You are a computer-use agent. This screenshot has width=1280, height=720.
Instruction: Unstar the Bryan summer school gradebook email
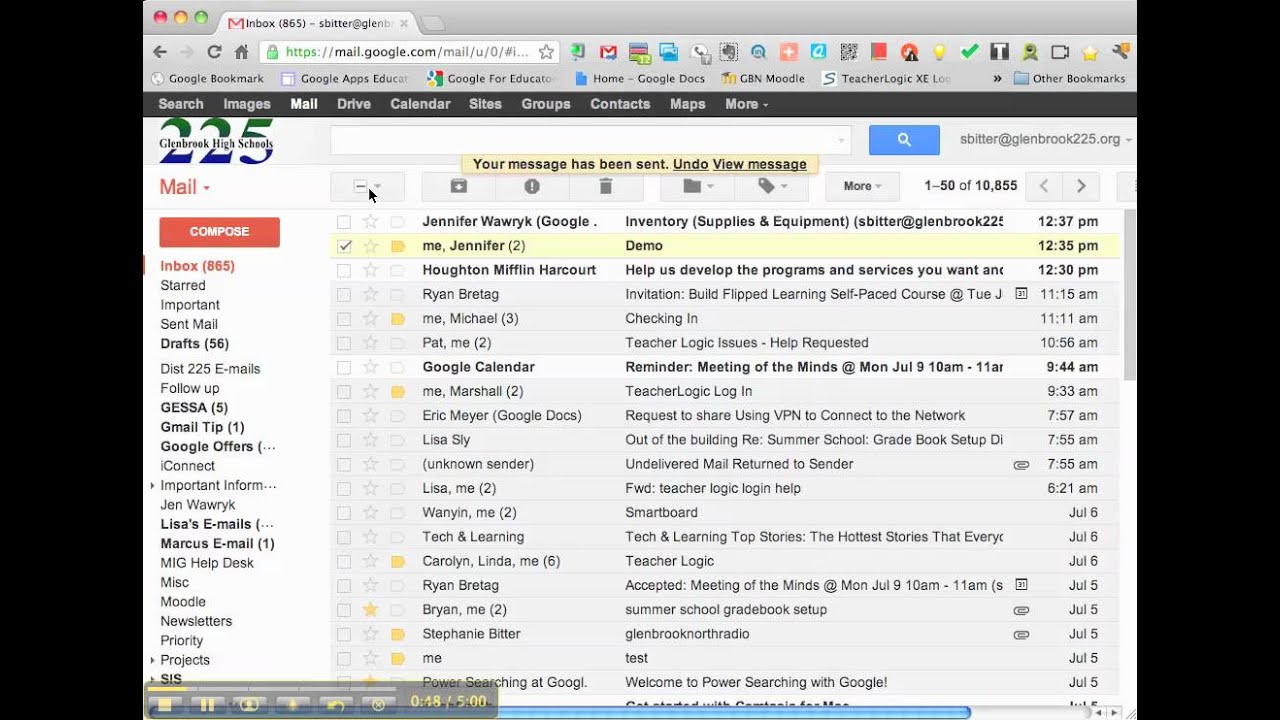(x=371, y=610)
